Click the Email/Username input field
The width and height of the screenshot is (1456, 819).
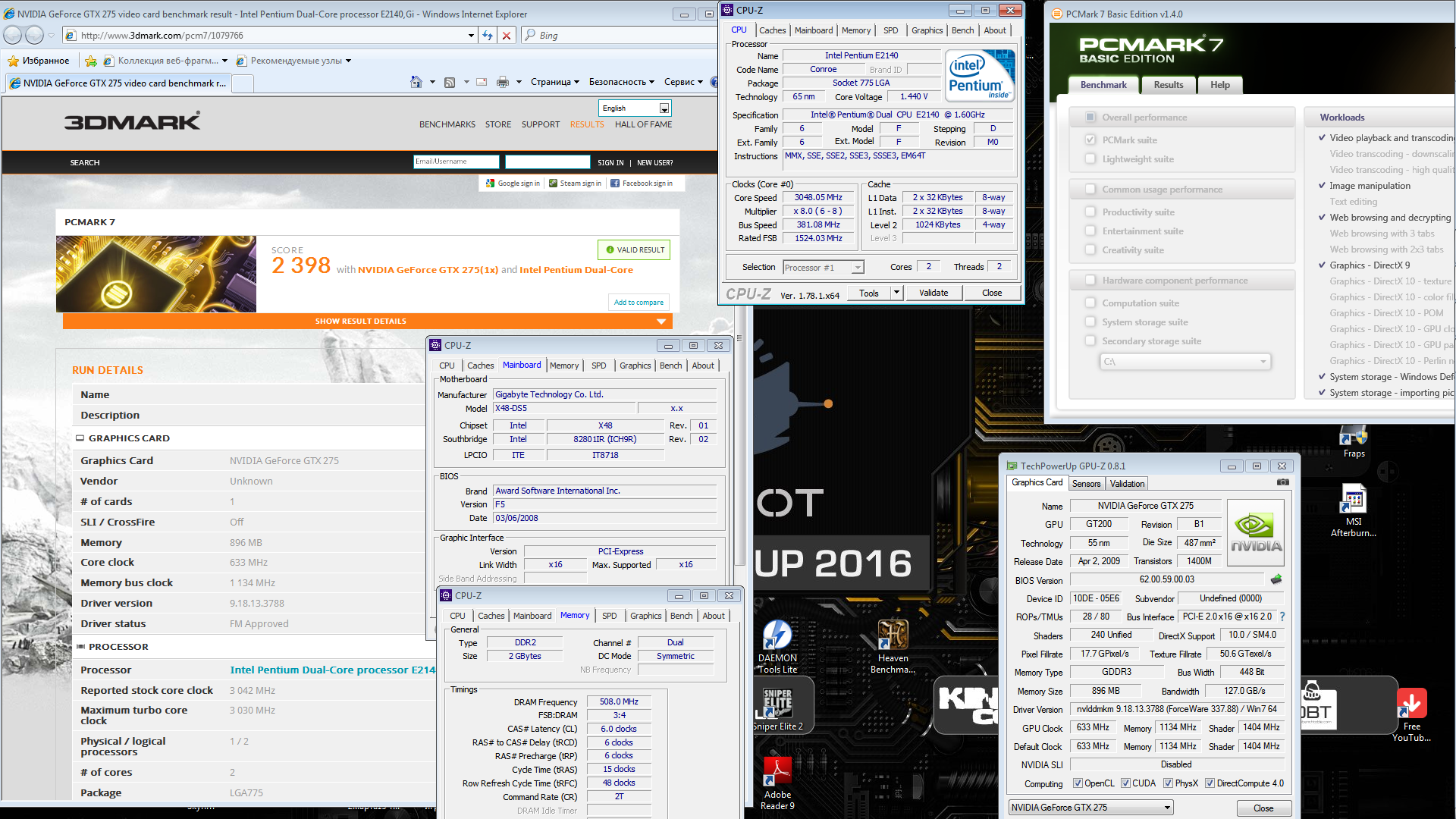[x=457, y=162]
